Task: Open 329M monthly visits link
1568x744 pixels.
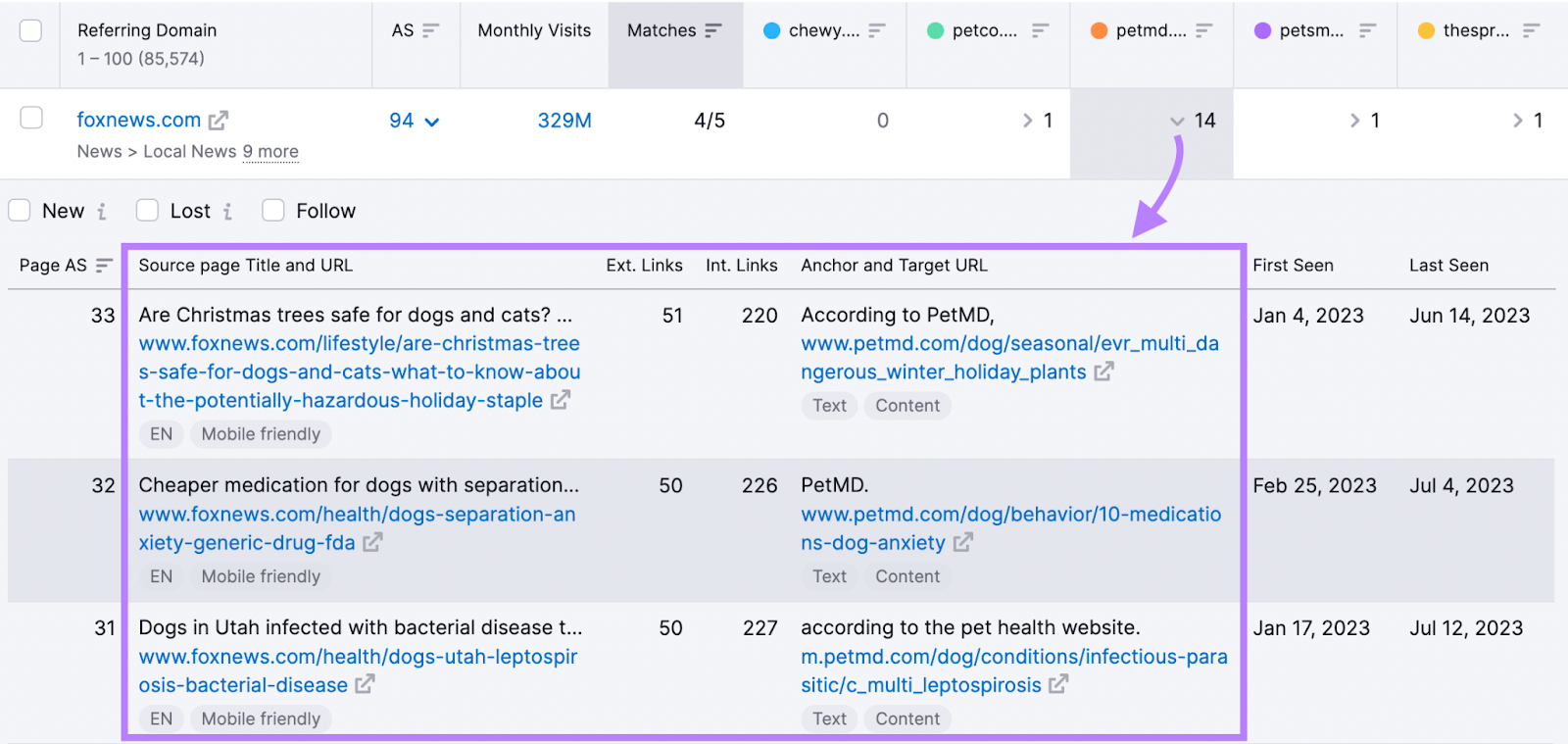Action: [x=564, y=121]
